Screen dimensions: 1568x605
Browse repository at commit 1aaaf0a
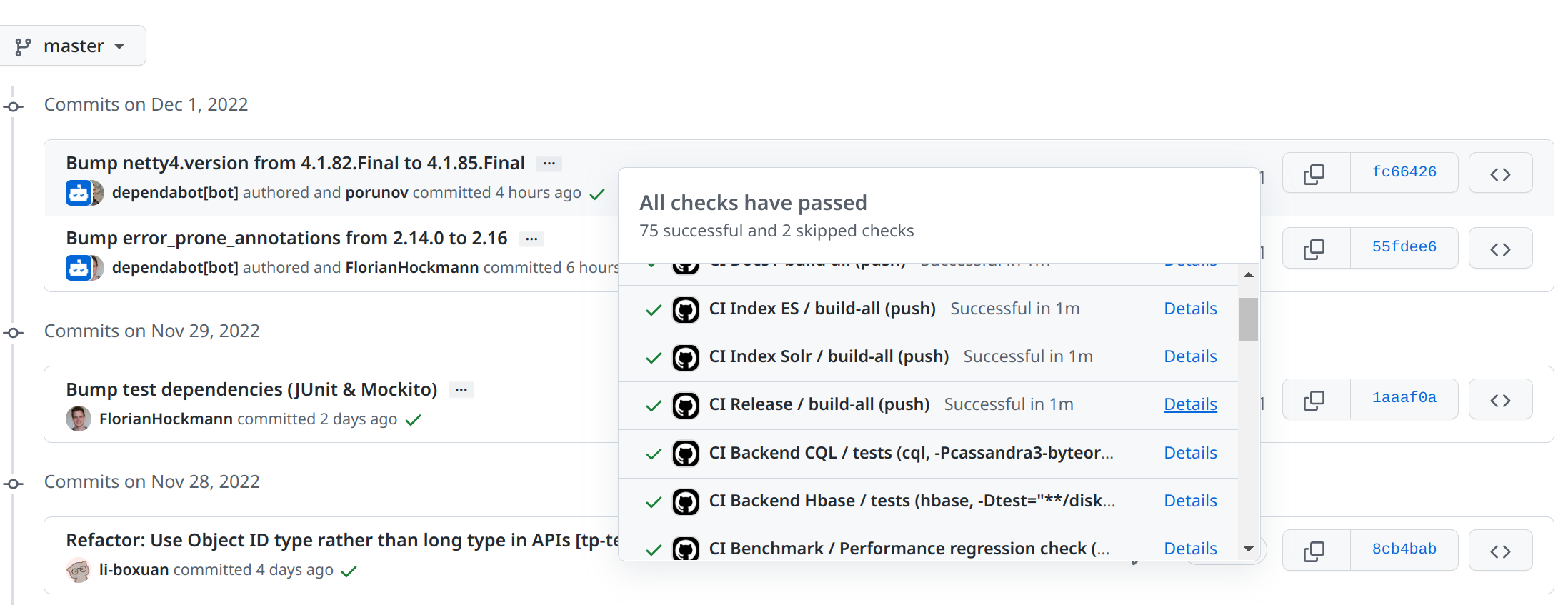tap(1500, 399)
